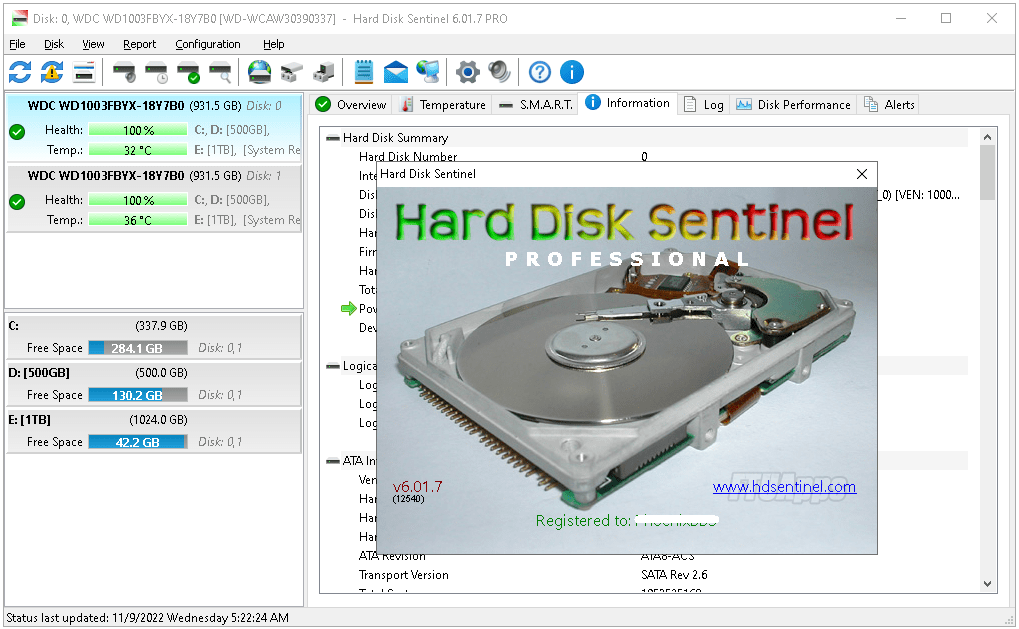1019x629 pixels.
Task: Switch to the Overview tab
Action: tap(351, 105)
